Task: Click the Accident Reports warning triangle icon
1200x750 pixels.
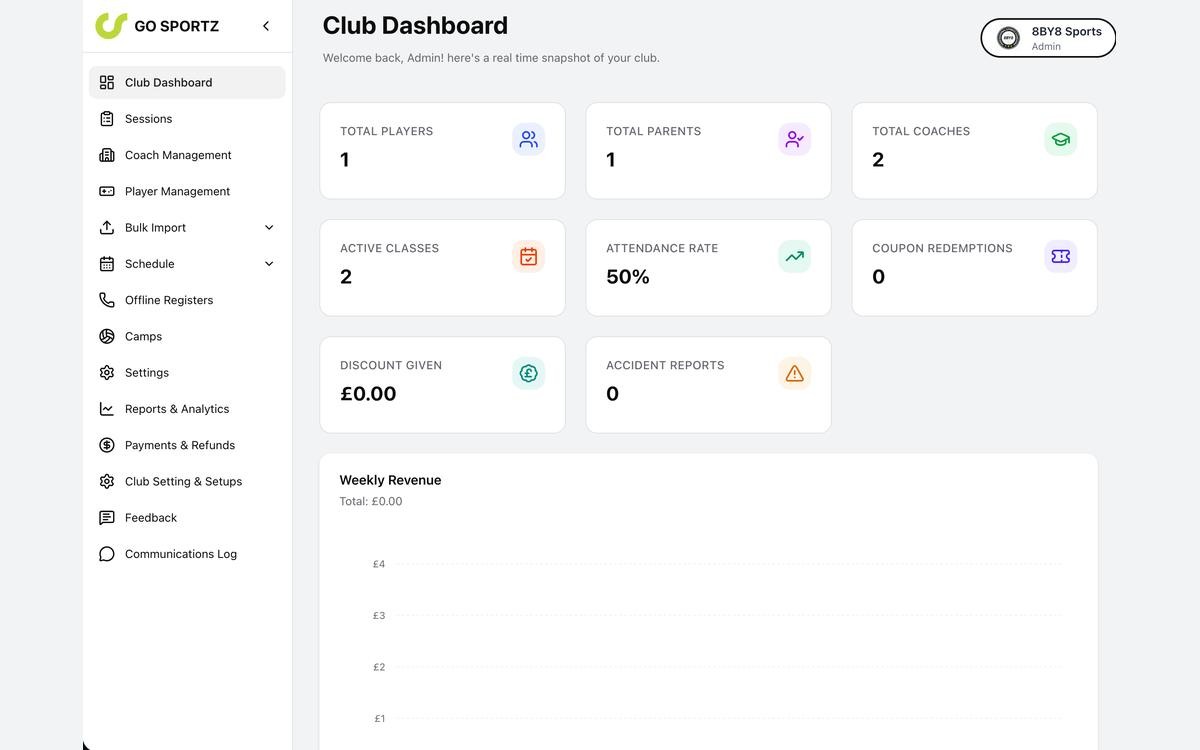Action: click(794, 373)
